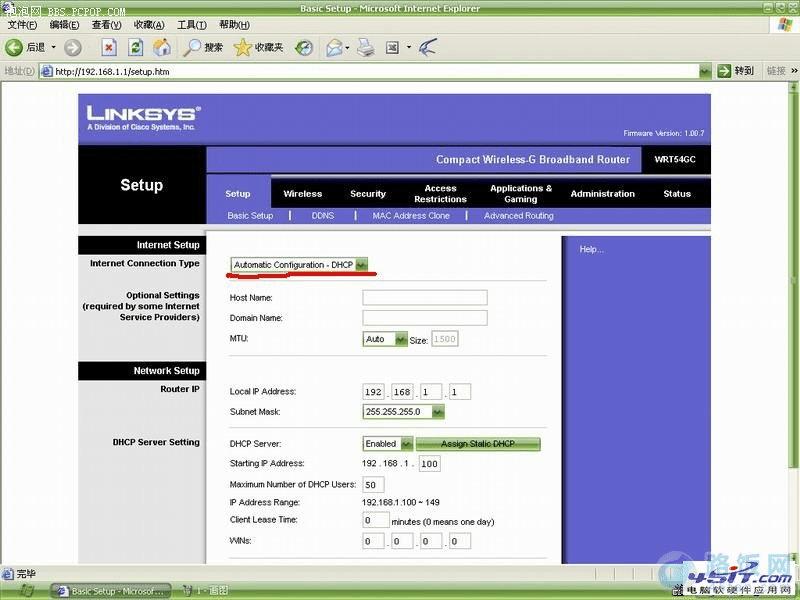The image size is (800, 600).
Task: Switch to the Security tab
Action: 368,194
